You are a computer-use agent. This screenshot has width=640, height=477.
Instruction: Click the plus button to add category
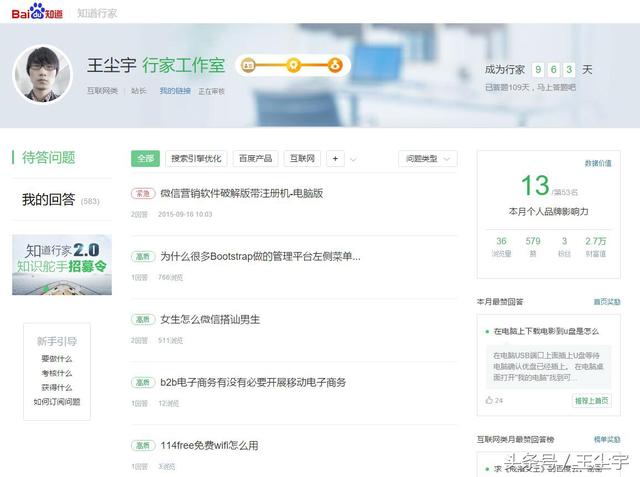(335, 159)
